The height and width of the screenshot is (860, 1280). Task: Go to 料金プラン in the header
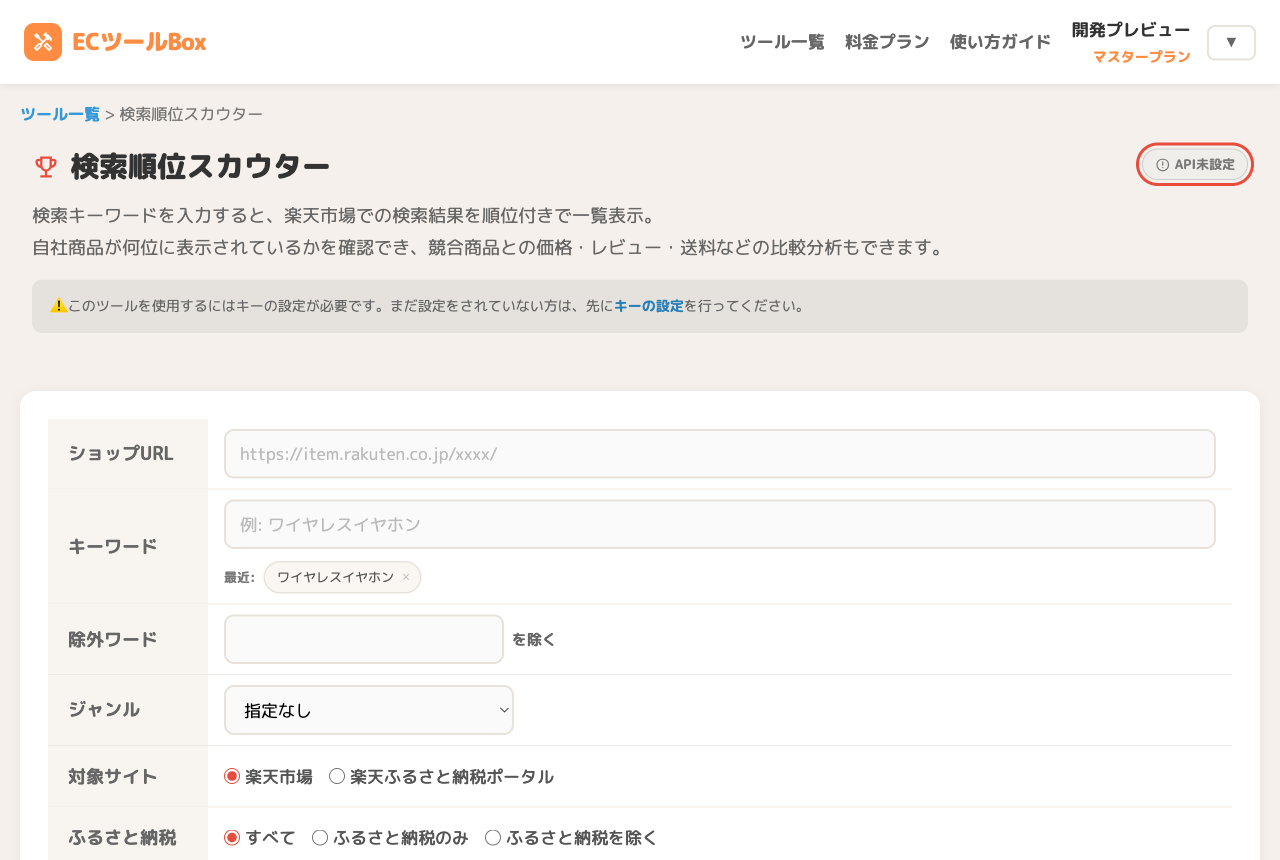pos(887,42)
